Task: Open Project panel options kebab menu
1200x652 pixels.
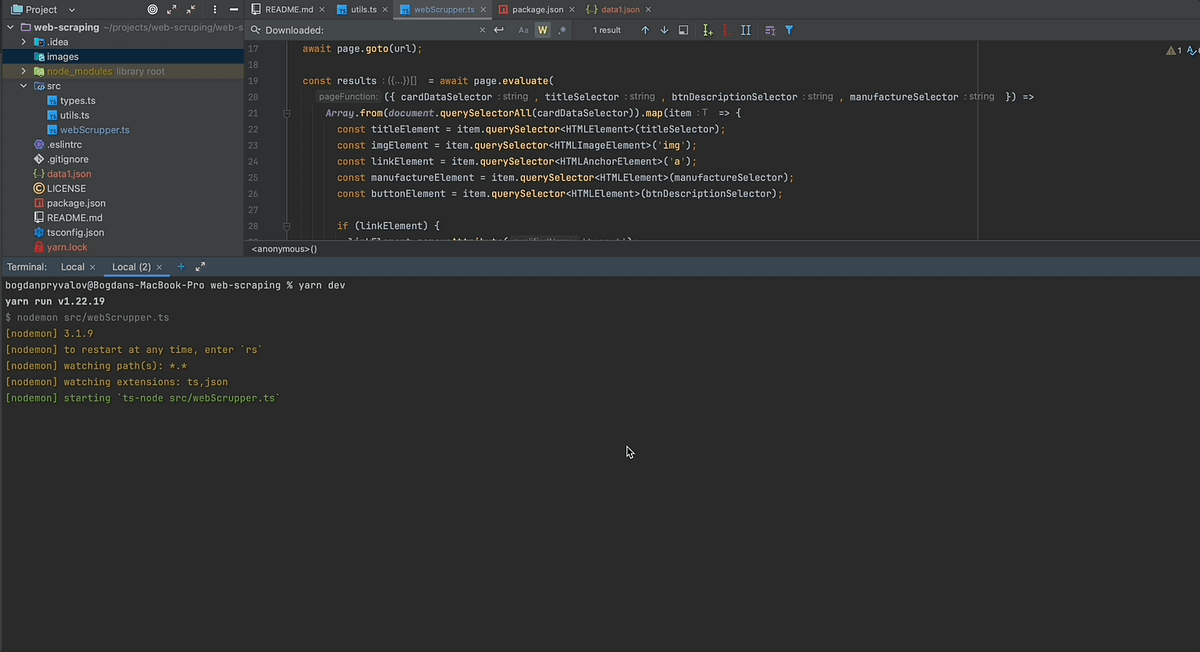Action: click(215, 9)
